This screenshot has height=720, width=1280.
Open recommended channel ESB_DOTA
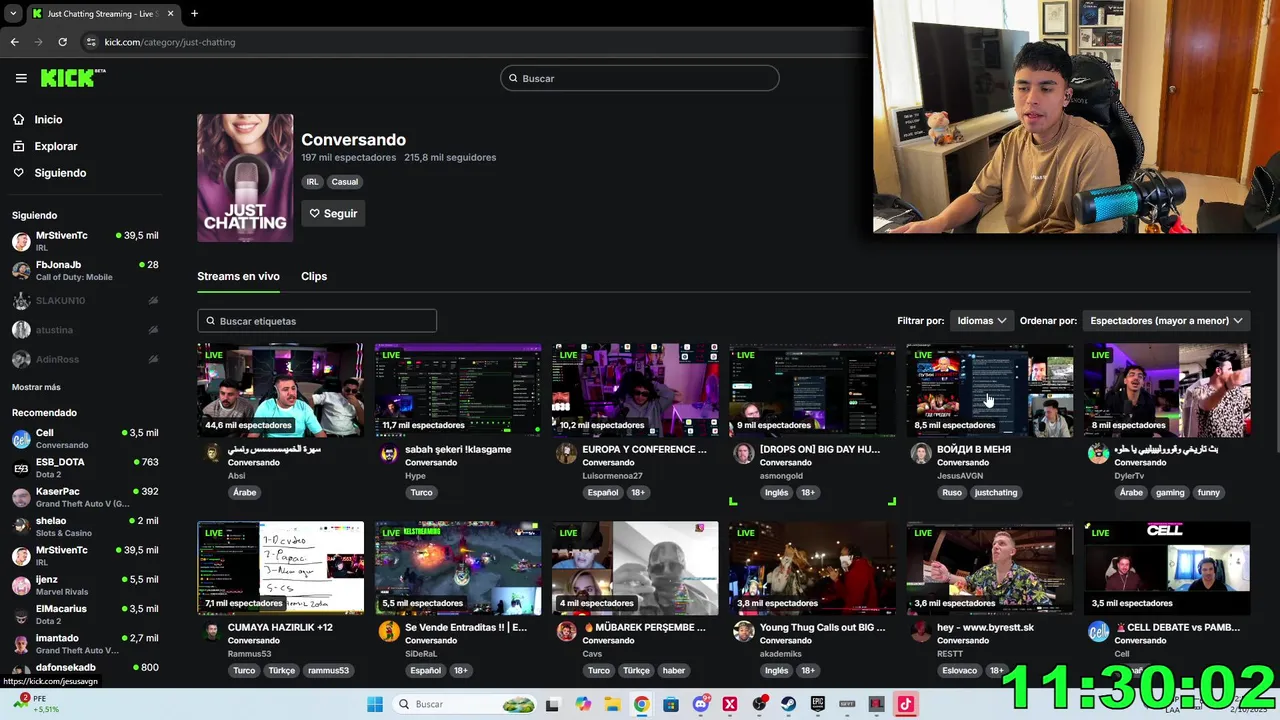coord(85,467)
